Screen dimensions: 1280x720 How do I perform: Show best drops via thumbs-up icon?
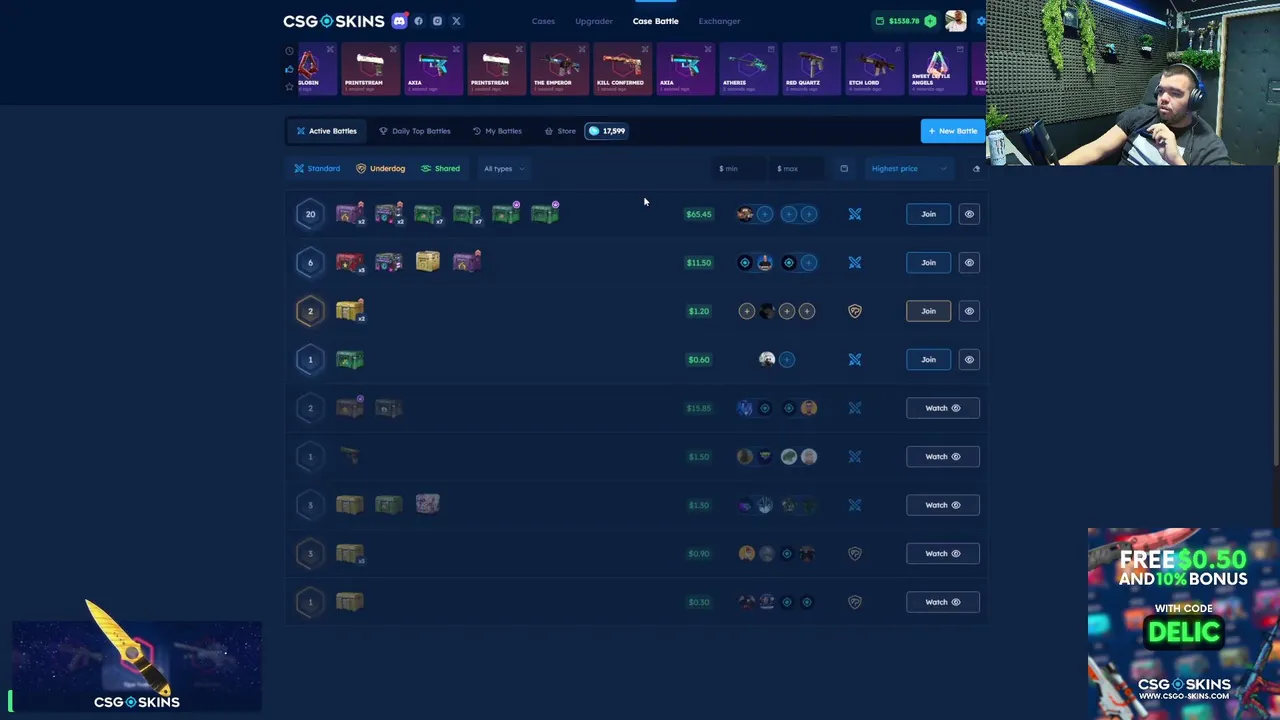pos(290,69)
